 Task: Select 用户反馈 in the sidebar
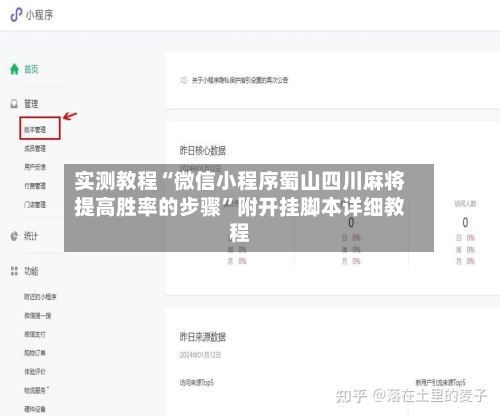click(35, 167)
